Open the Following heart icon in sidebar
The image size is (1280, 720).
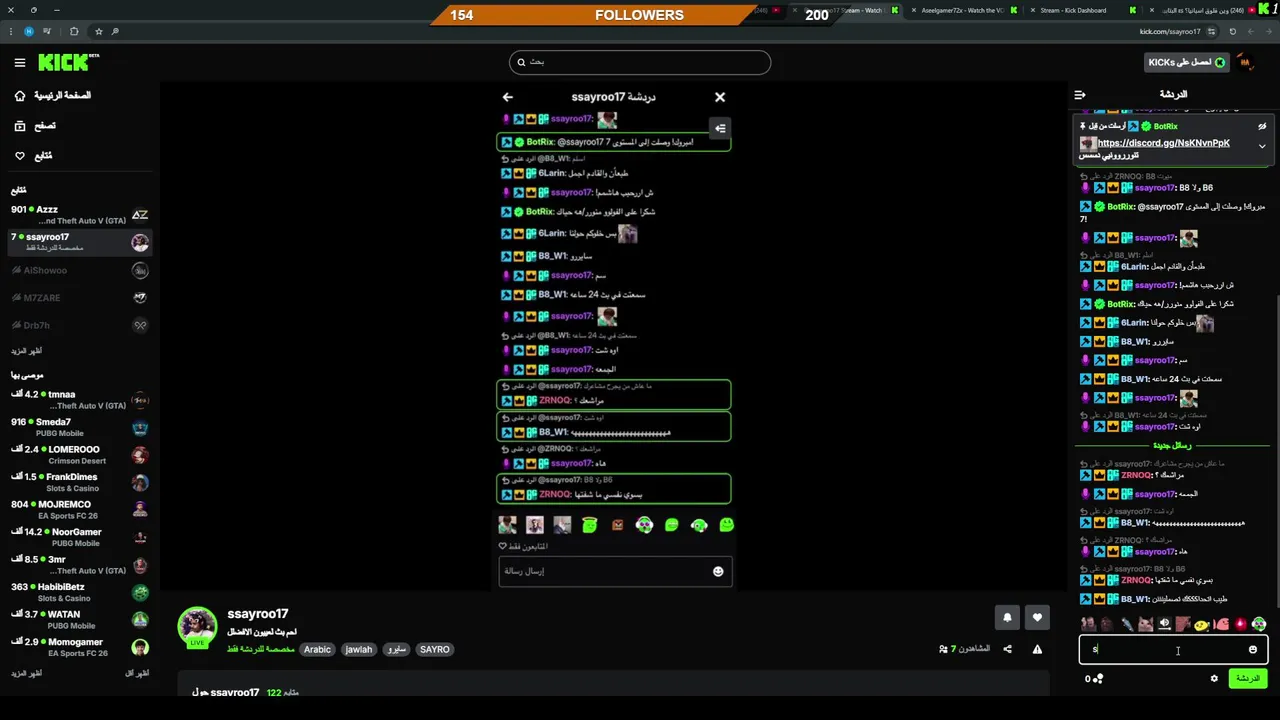20,156
